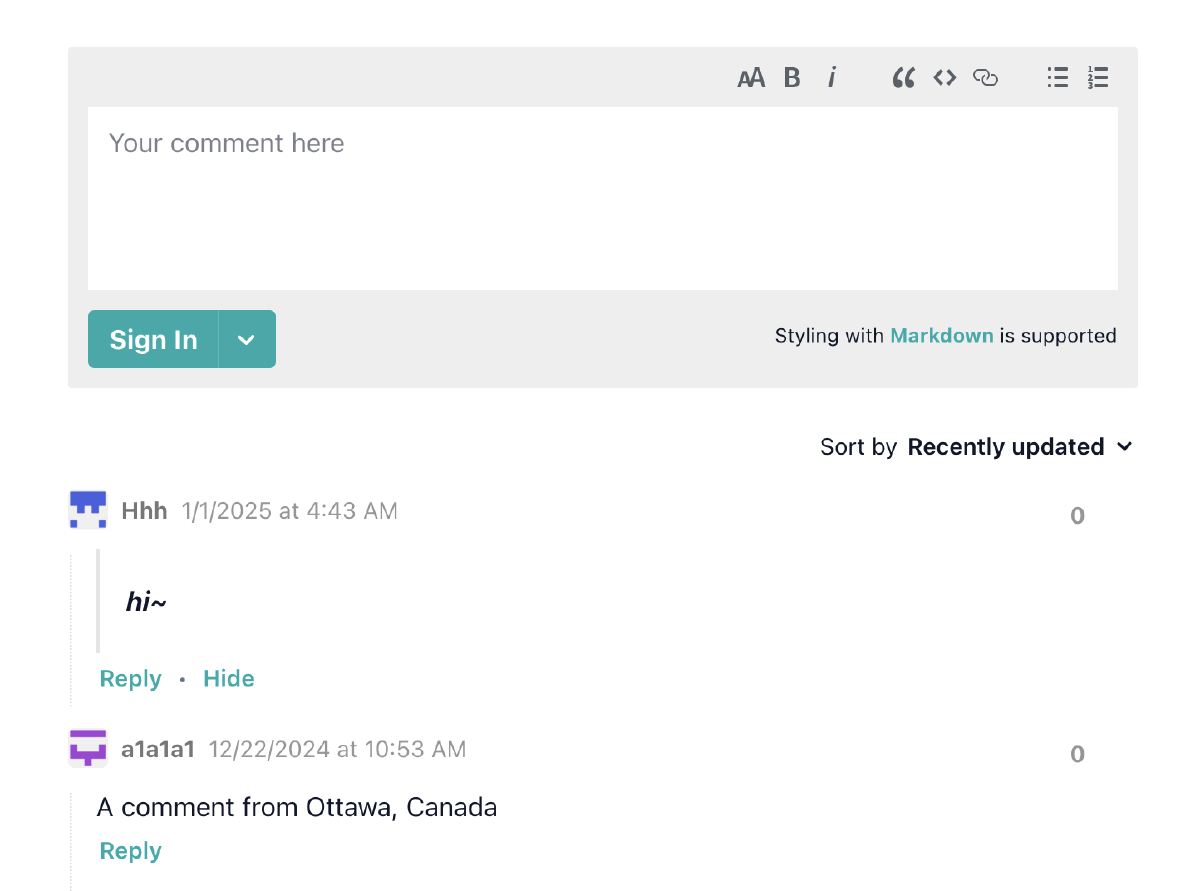Screen dimensions: 1200x891
Task: Add a hyperlink using the link icon
Action: tap(986, 78)
